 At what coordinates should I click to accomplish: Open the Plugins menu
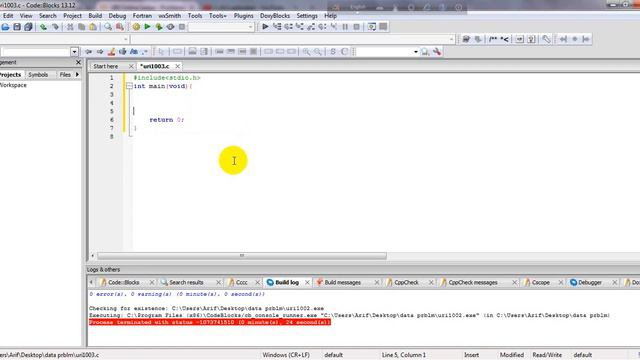[243, 16]
